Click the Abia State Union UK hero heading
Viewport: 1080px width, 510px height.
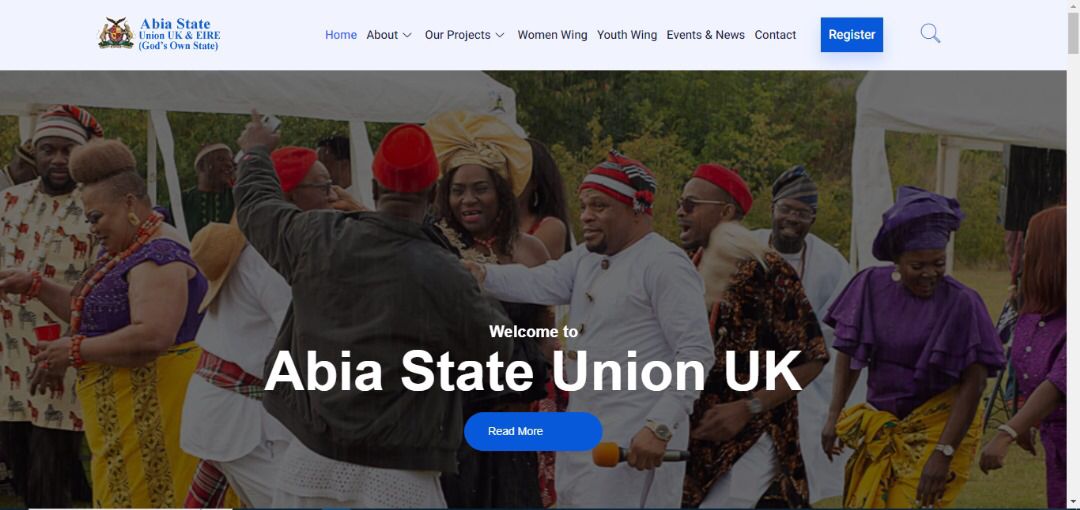(533, 371)
